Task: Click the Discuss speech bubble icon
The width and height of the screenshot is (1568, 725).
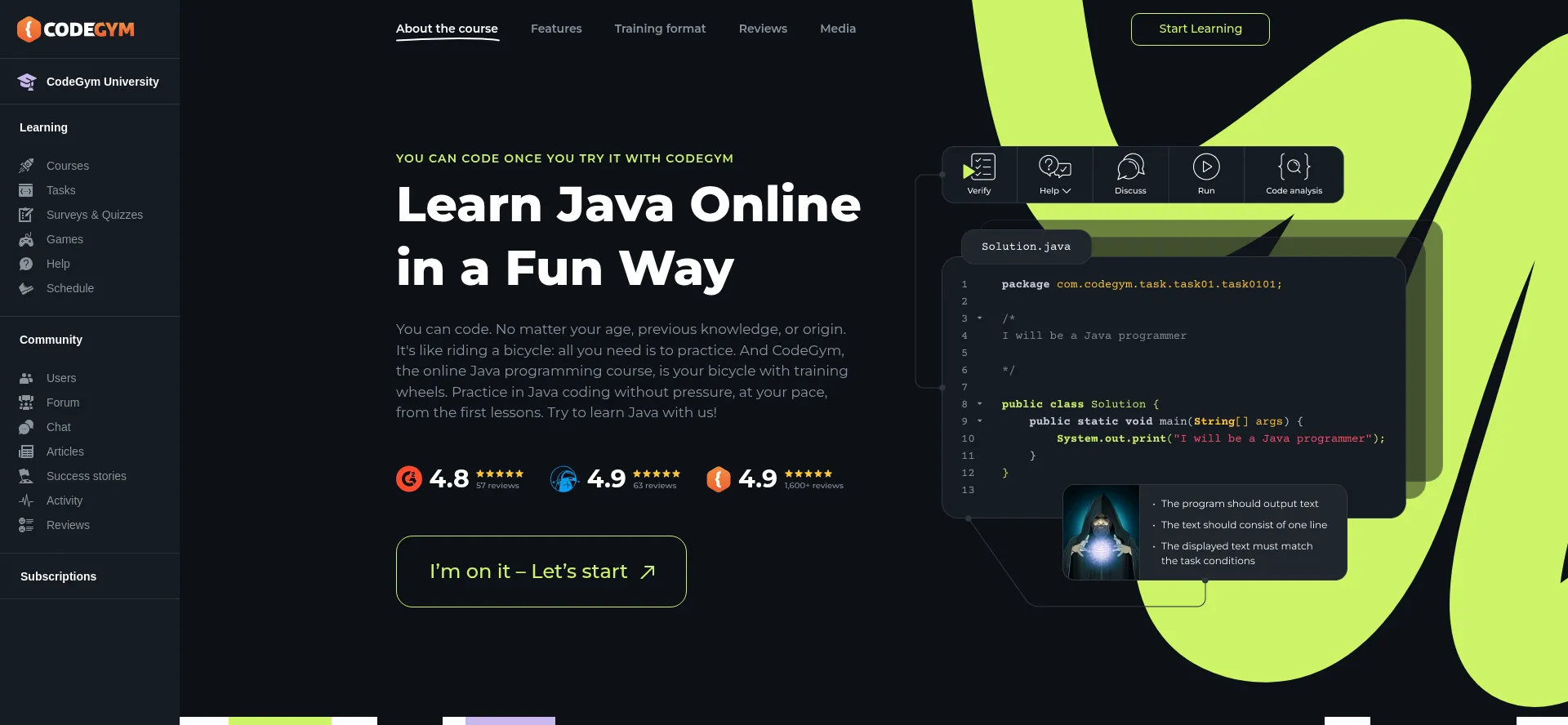Action: point(1130,167)
